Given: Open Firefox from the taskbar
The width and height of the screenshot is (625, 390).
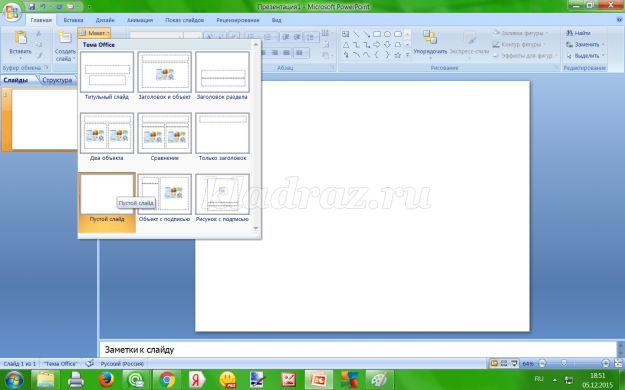Looking at the screenshot, I should tap(106, 380).
